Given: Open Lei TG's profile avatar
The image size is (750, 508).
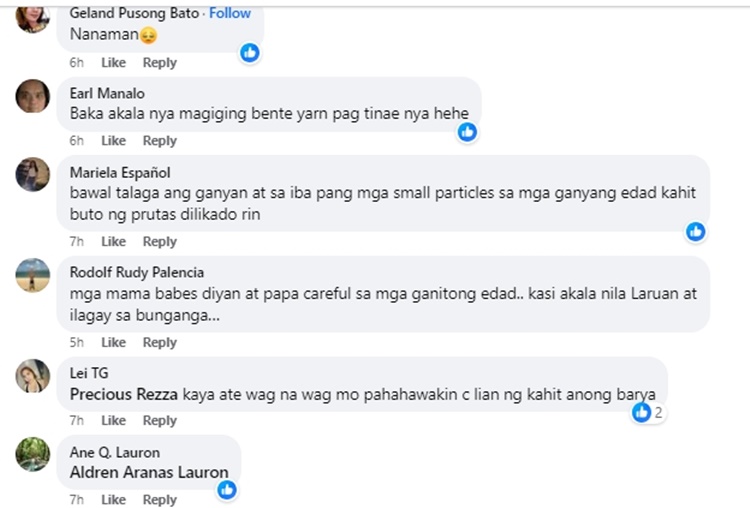Looking at the screenshot, I should click(x=33, y=376).
